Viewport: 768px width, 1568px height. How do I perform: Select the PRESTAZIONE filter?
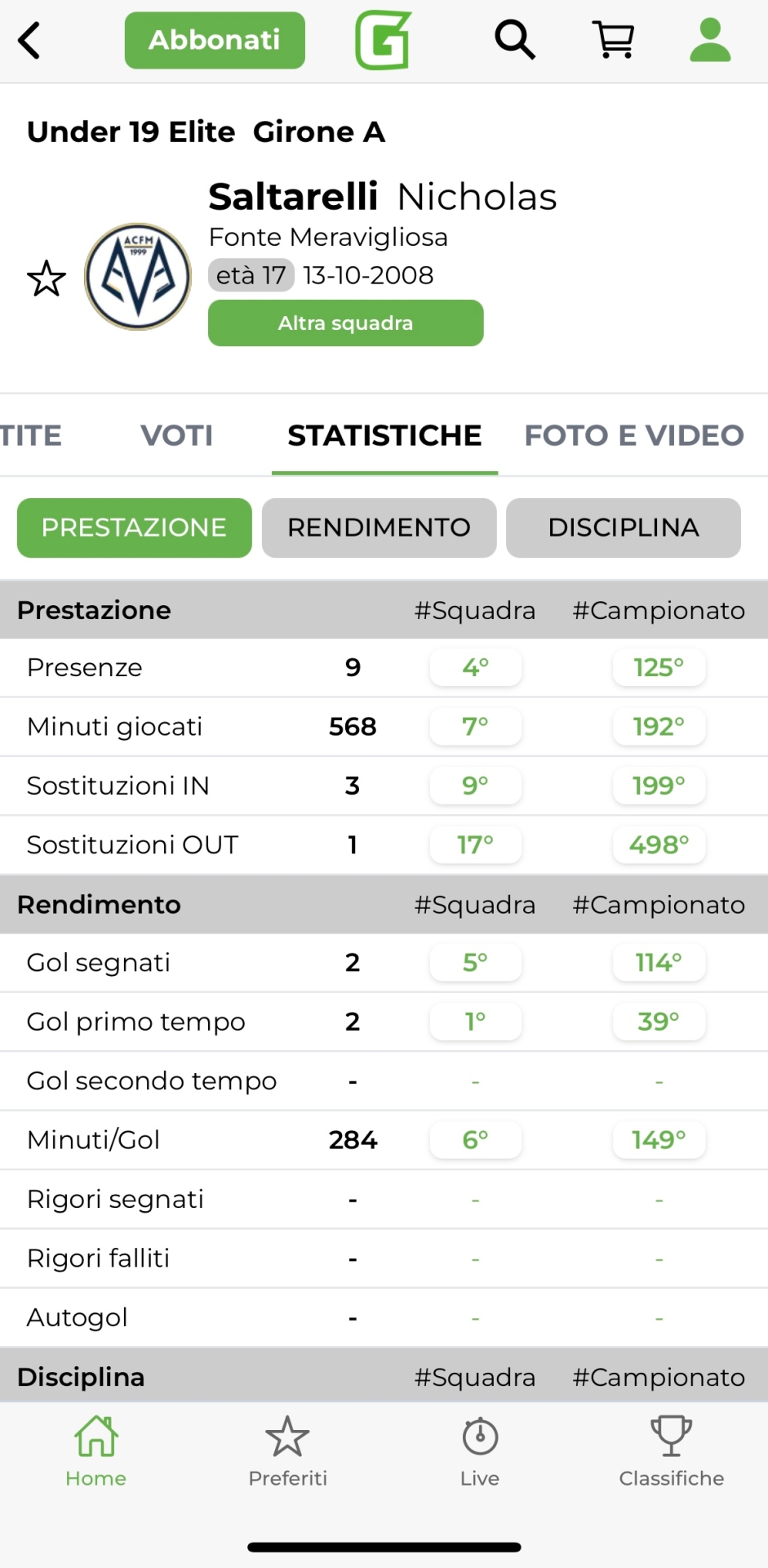tap(135, 528)
